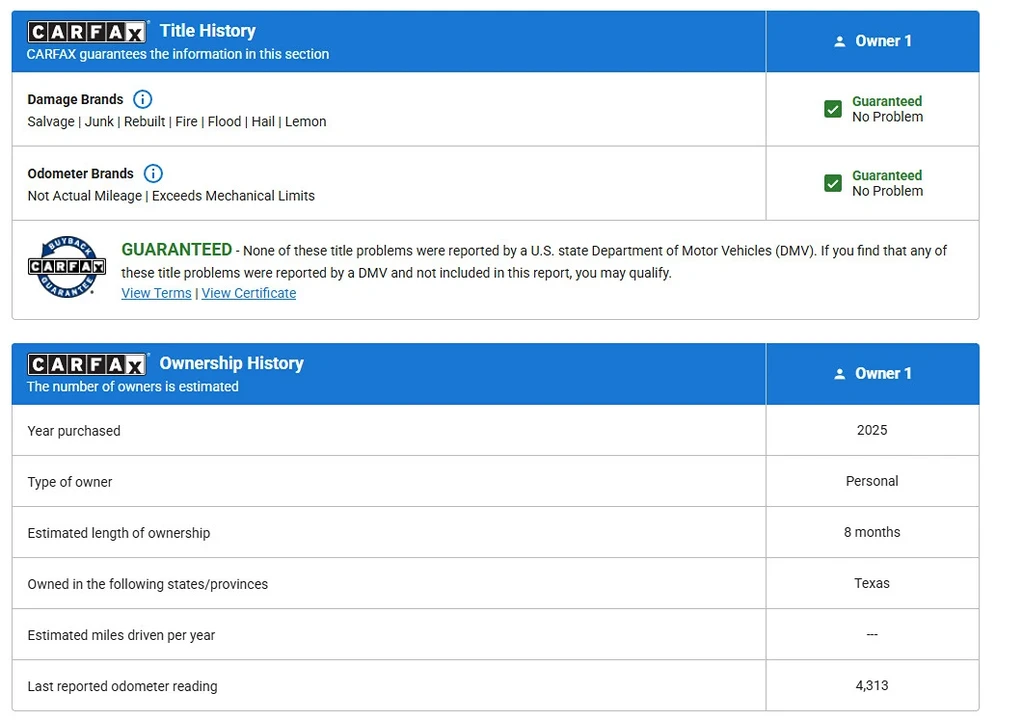Click the Odometer Brands green checkmark
Viewport: 1023px width, 720px height.
point(832,183)
